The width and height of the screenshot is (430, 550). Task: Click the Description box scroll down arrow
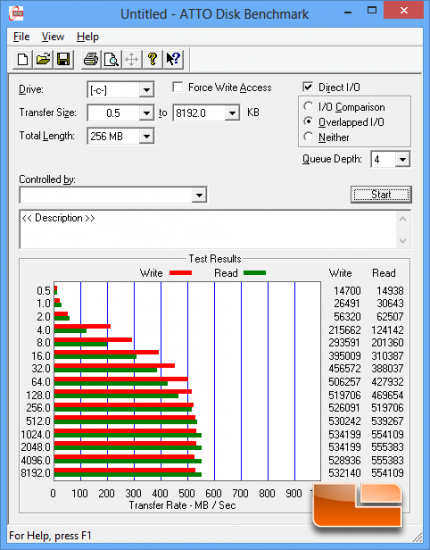[403, 241]
